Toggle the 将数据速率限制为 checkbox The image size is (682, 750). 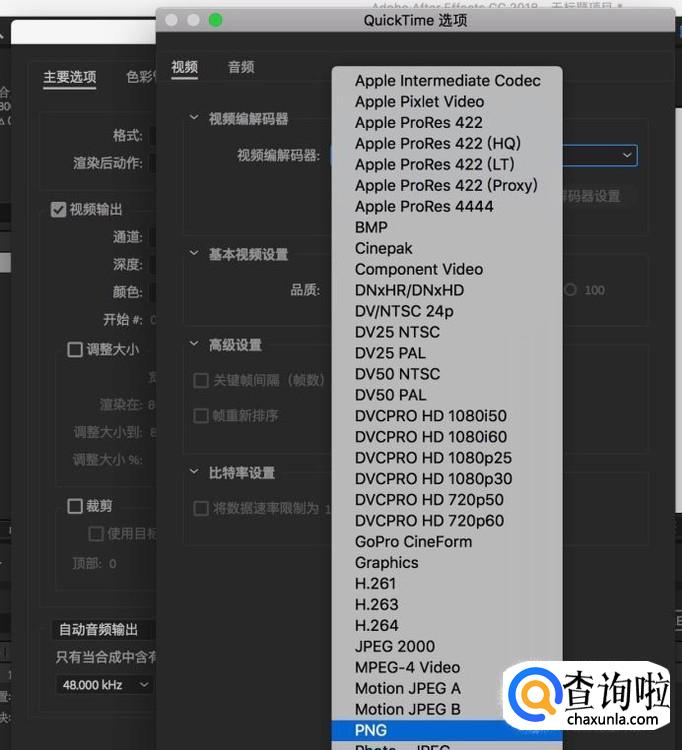pyautogui.click(x=201, y=508)
